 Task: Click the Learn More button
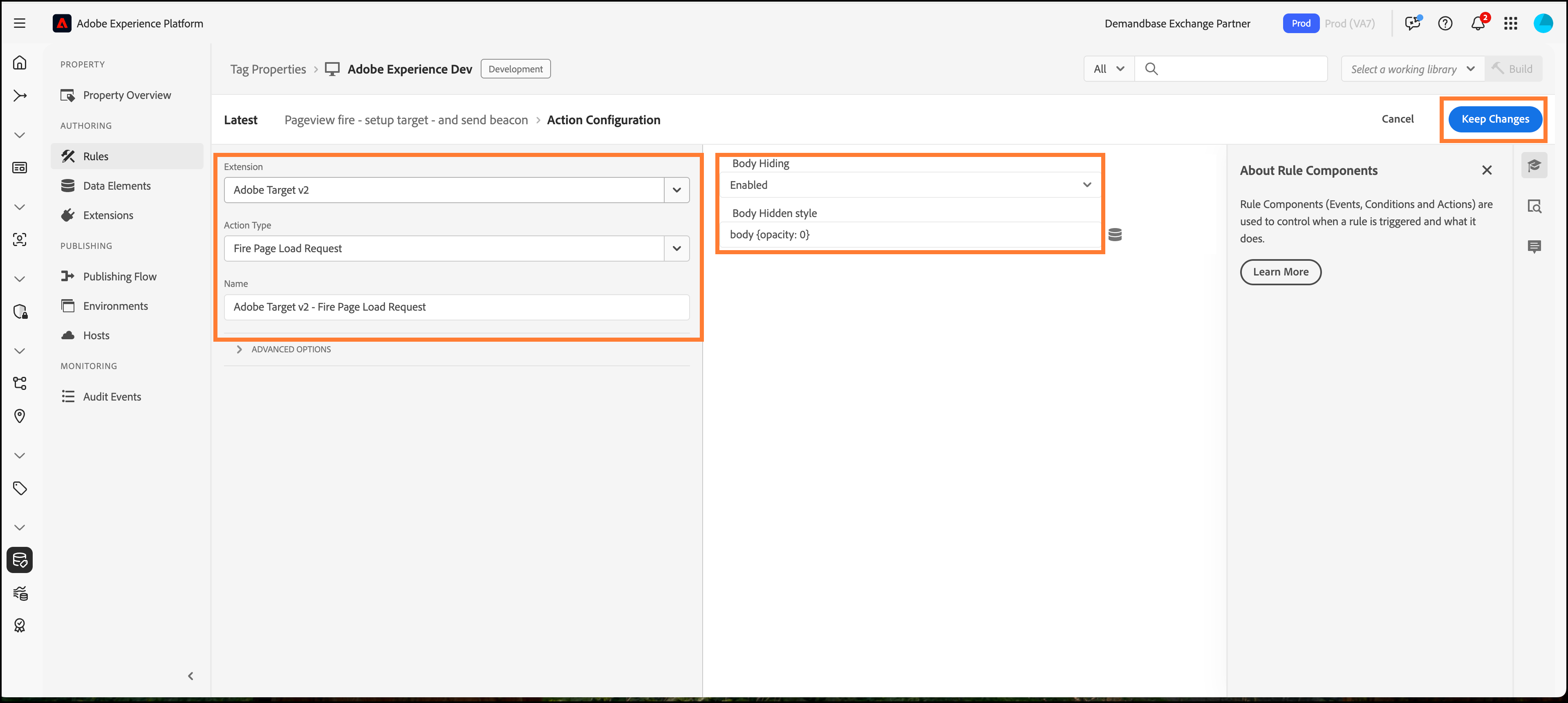1280,272
